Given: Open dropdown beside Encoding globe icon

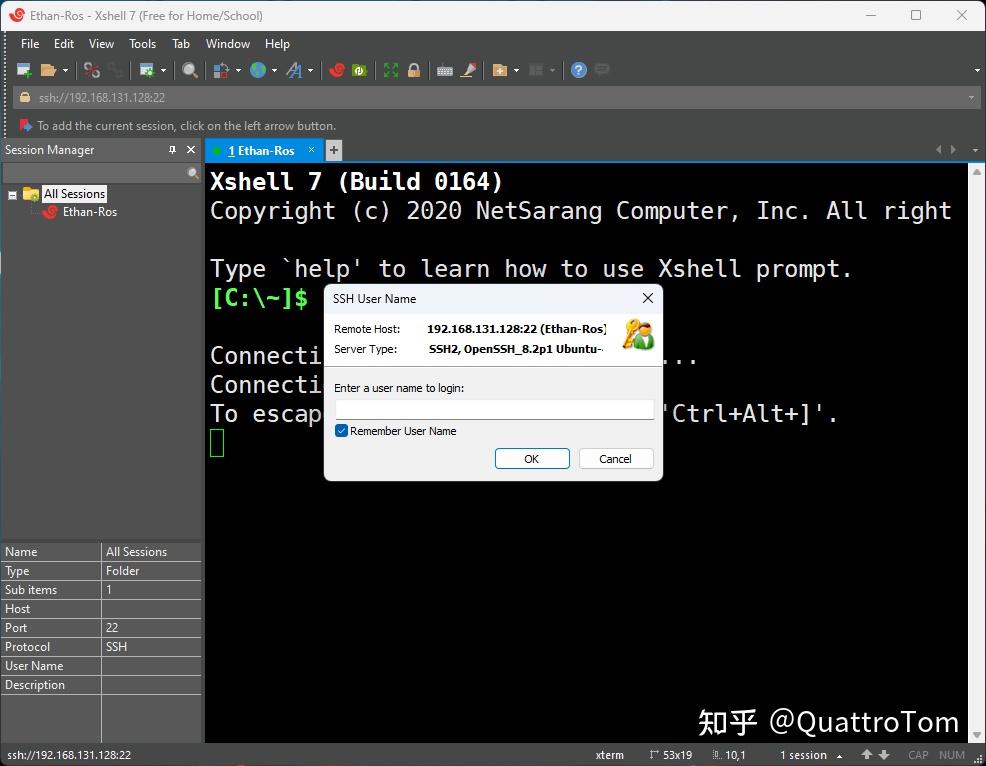Looking at the screenshot, I should click(x=274, y=70).
